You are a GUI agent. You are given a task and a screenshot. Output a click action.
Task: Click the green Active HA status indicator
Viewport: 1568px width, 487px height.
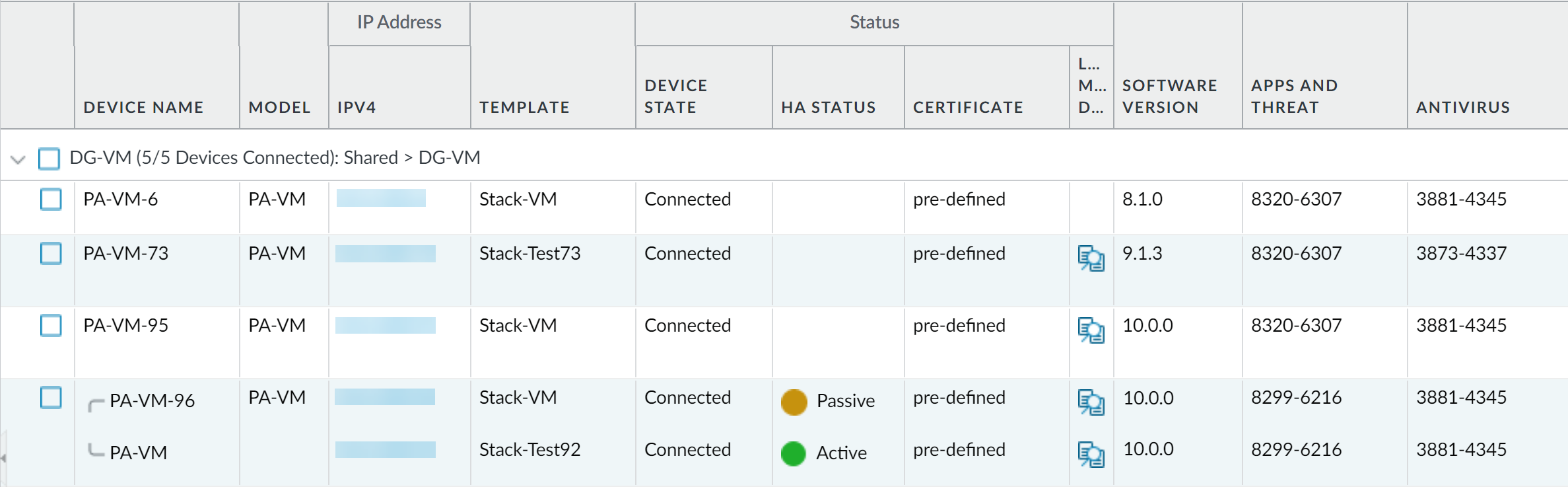[793, 453]
